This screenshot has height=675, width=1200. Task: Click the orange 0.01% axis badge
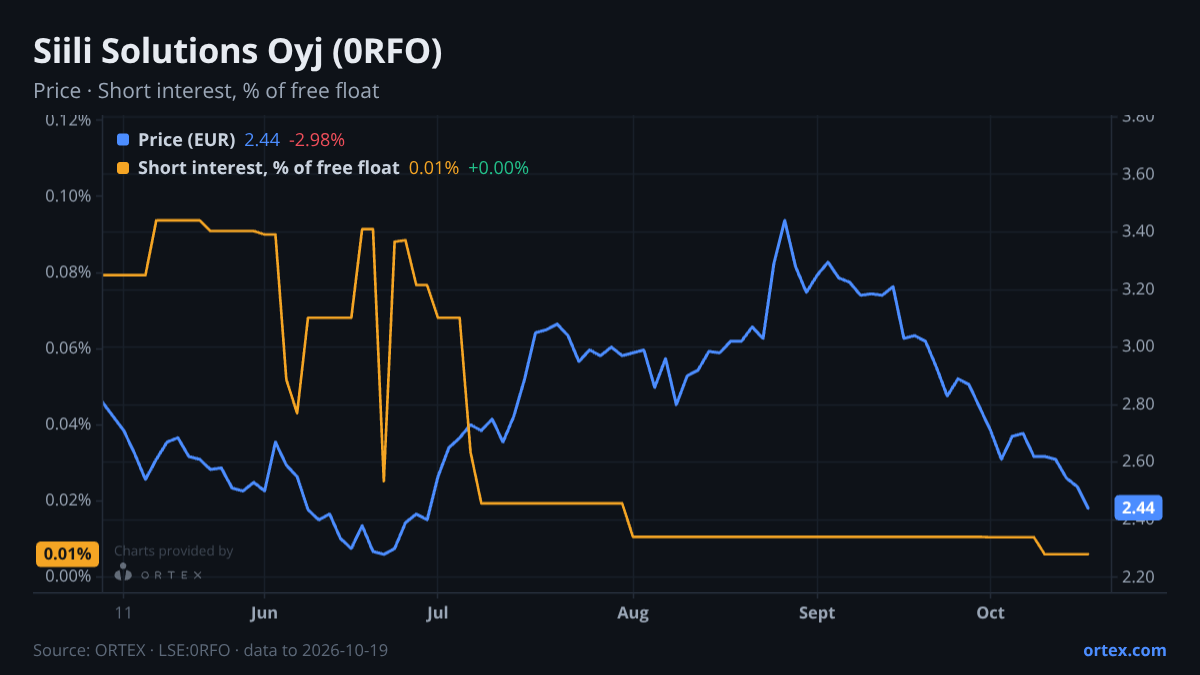pyautogui.click(x=68, y=554)
